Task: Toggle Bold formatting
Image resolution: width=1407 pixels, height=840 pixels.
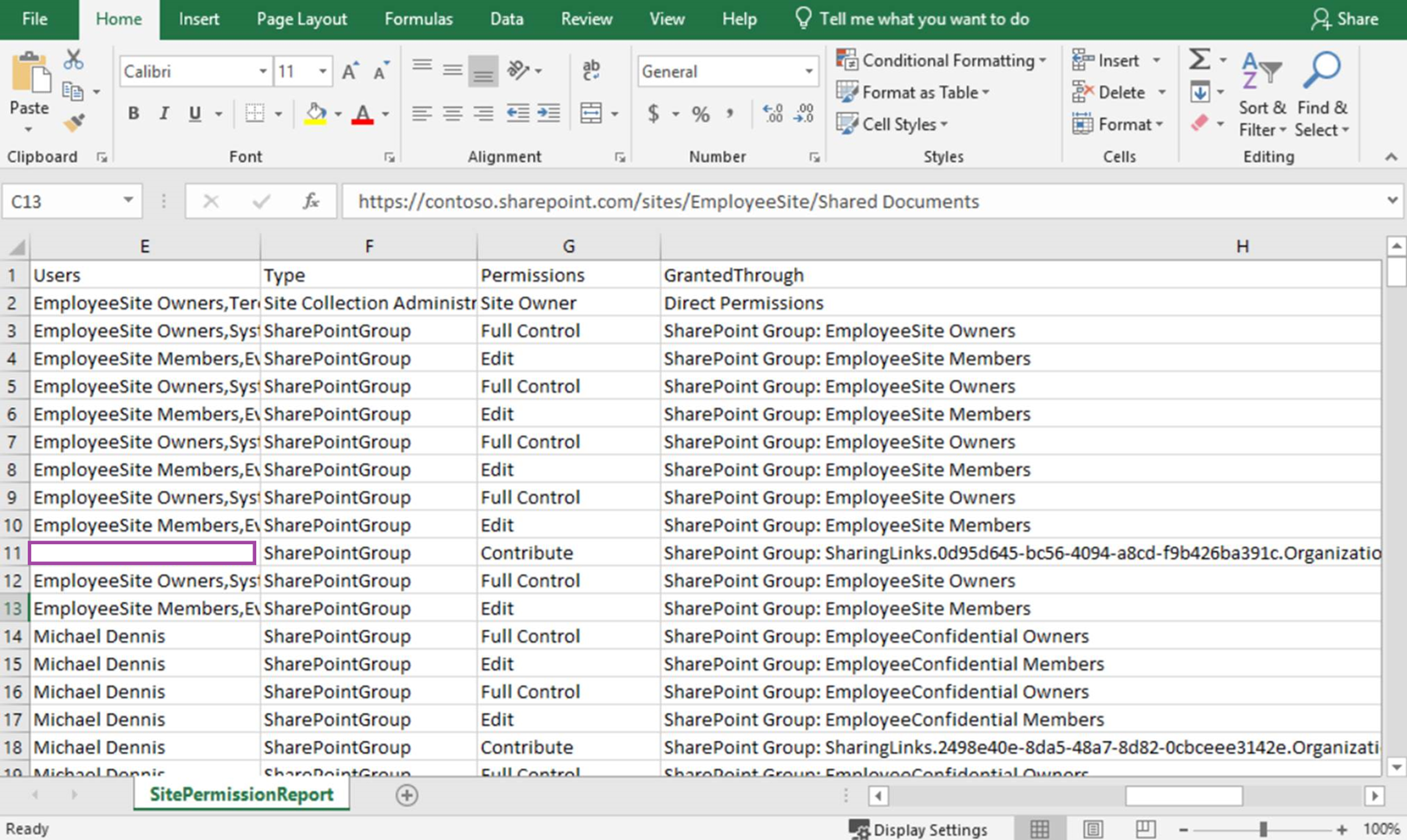Action: click(x=133, y=114)
